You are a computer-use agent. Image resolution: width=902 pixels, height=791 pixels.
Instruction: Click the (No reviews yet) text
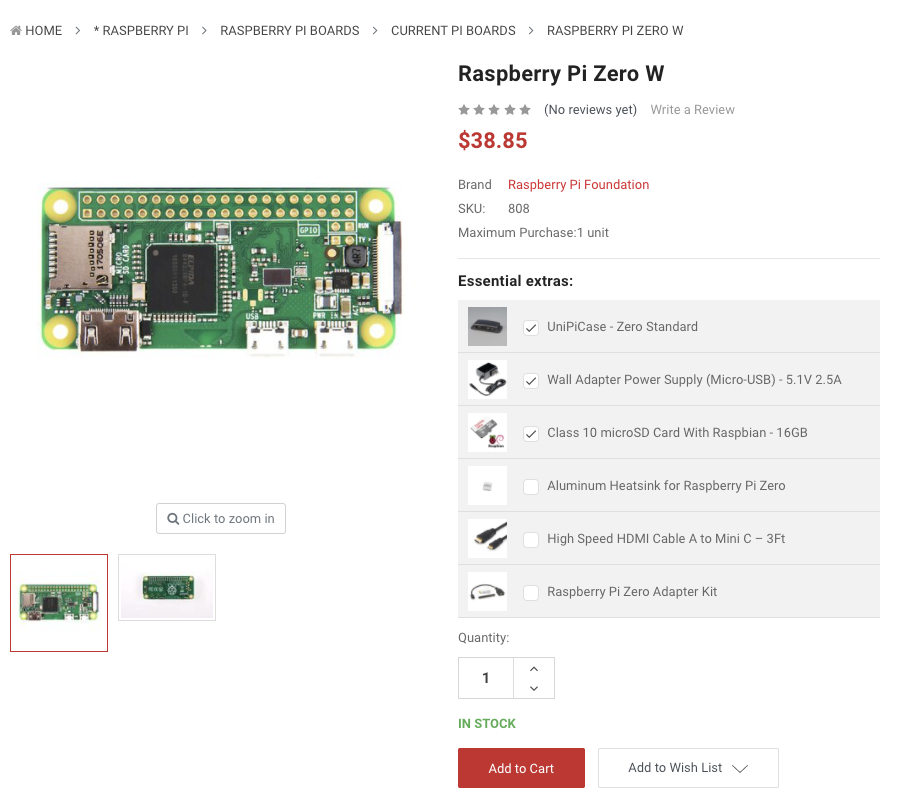[x=590, y=109]
